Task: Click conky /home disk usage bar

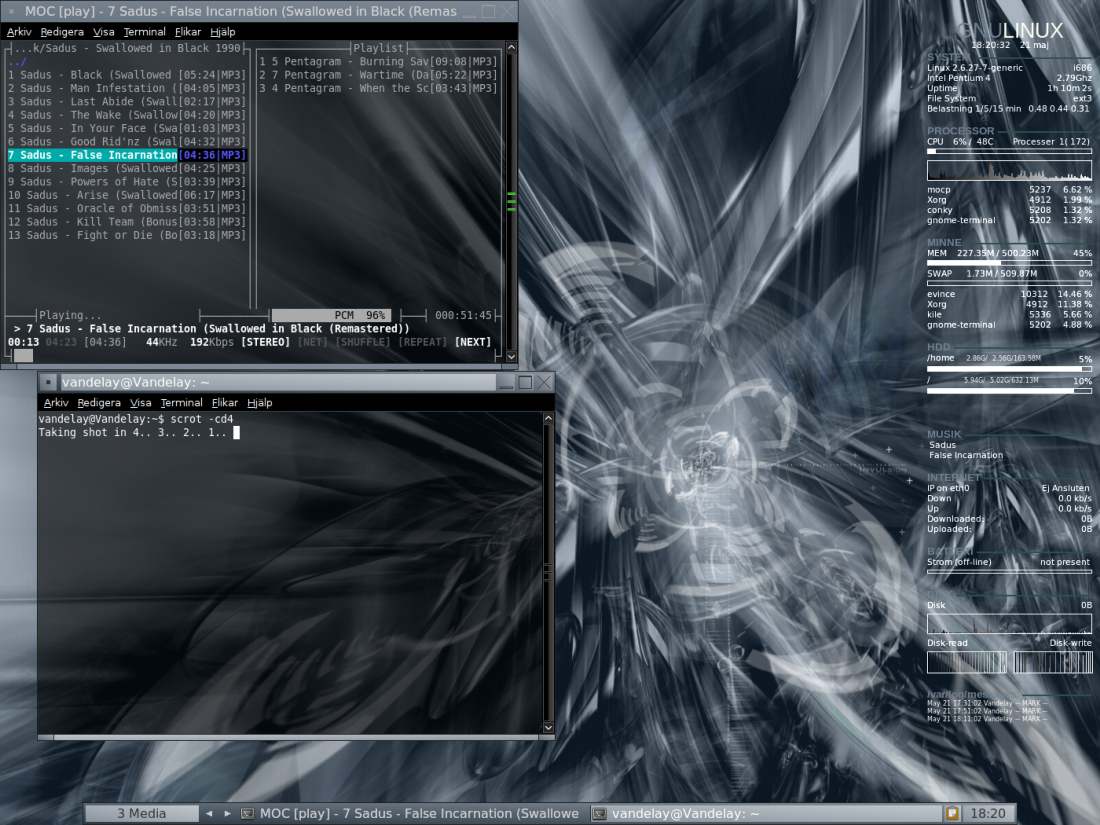Action: pos(1009,368)
